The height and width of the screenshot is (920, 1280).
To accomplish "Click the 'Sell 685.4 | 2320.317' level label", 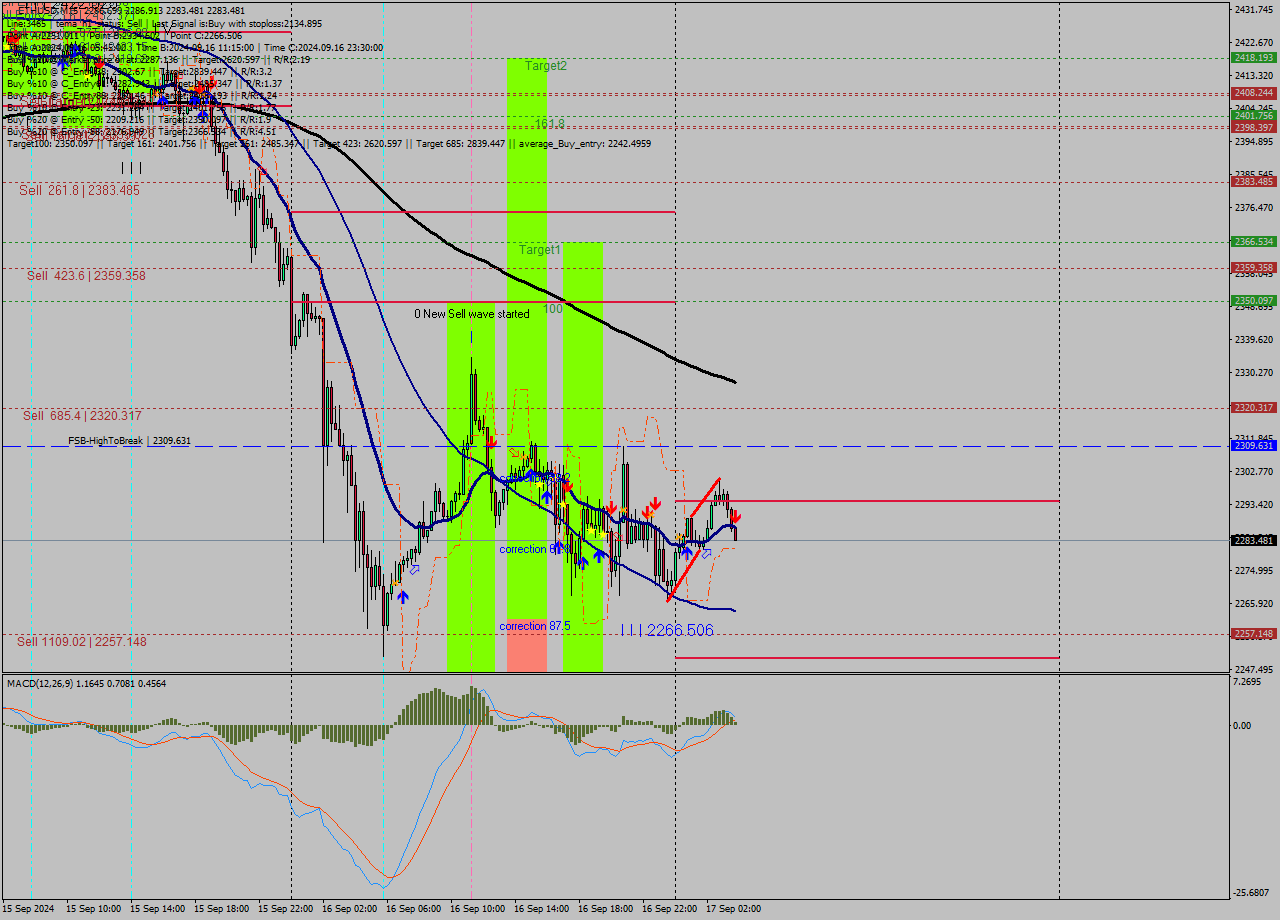I will (82, 416).
